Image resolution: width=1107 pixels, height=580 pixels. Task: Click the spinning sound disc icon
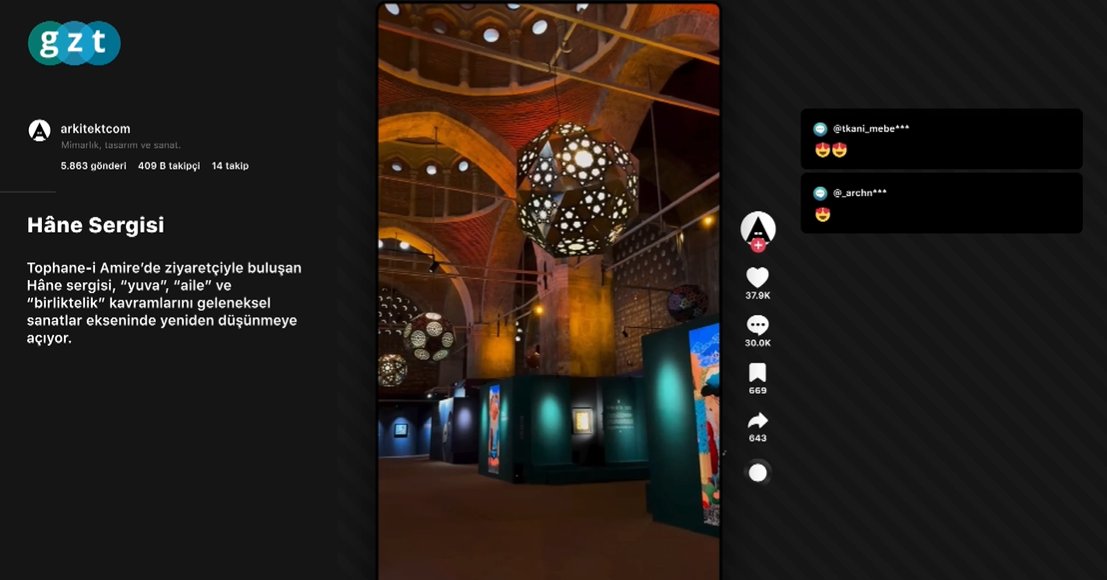[x=758, y=473]
